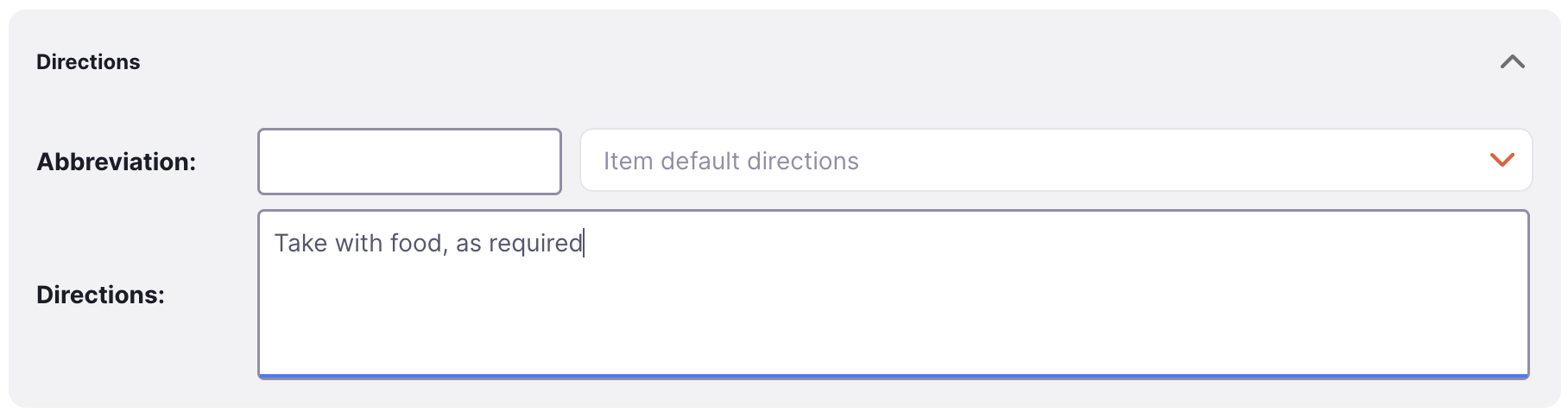The width and height of the screenshot is (1568, 413).
Task: Click the word 'Take' in directions text
Action: point(300,244)
